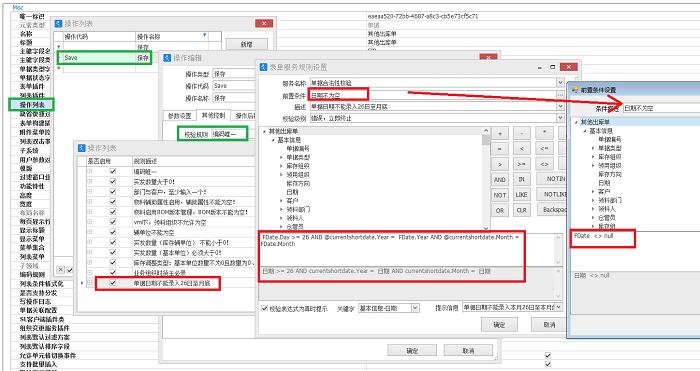The width and height of the screenshot is (700, 371).
Task: Insert the equals operator
Action: pyautogui.click(x=500, y=149)
